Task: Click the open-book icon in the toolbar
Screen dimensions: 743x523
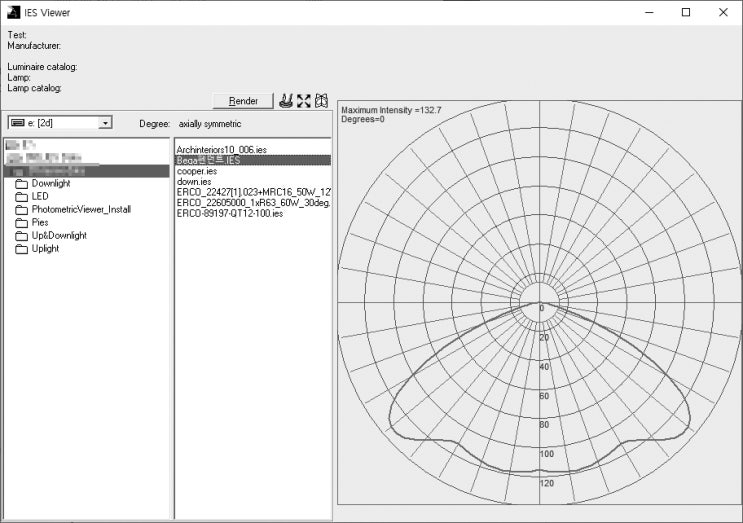Action: (x=321, y=101)
